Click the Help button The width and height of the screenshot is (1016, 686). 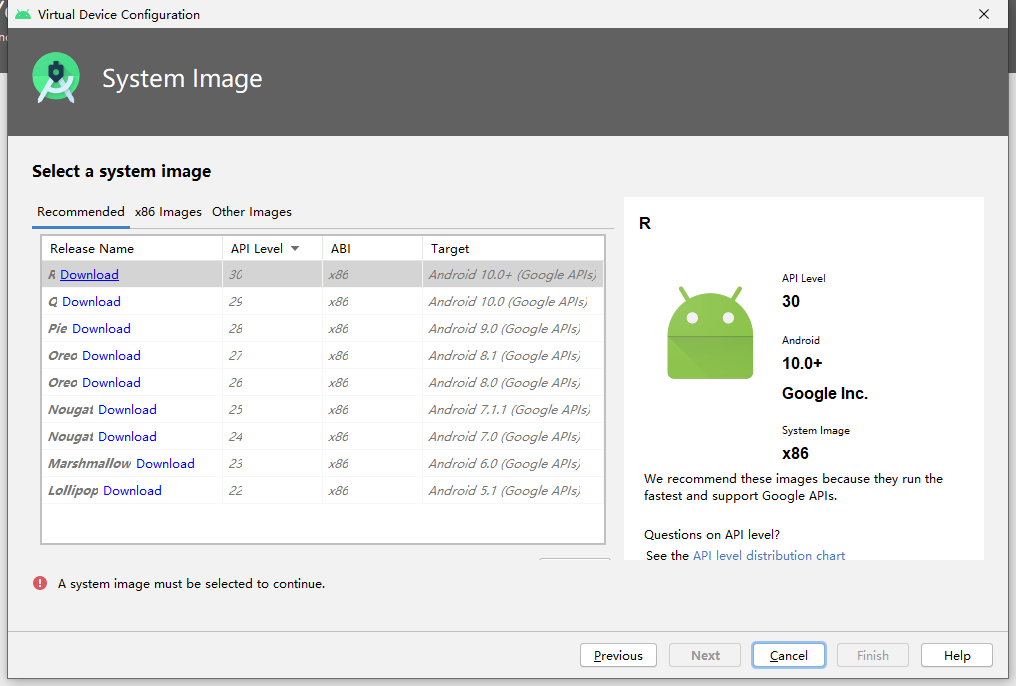956,656
